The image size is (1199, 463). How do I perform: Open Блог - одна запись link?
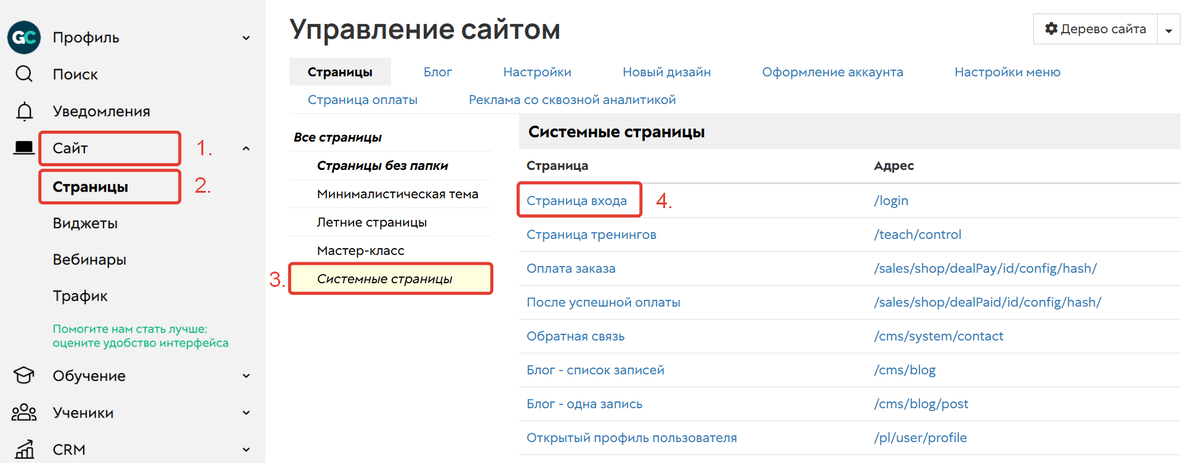click(584, 403)
